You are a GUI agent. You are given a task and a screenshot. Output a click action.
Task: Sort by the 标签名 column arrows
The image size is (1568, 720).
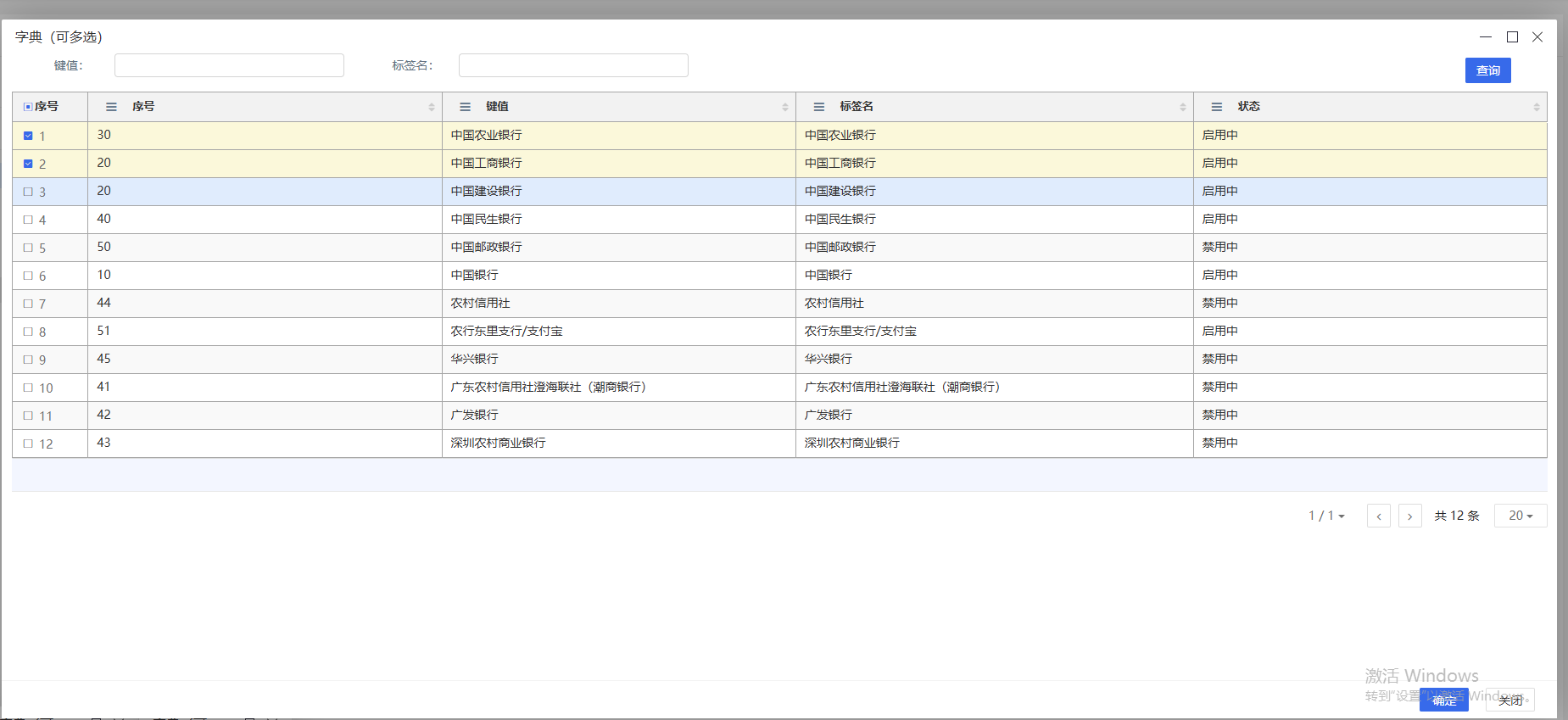(x=1183, y=107)
